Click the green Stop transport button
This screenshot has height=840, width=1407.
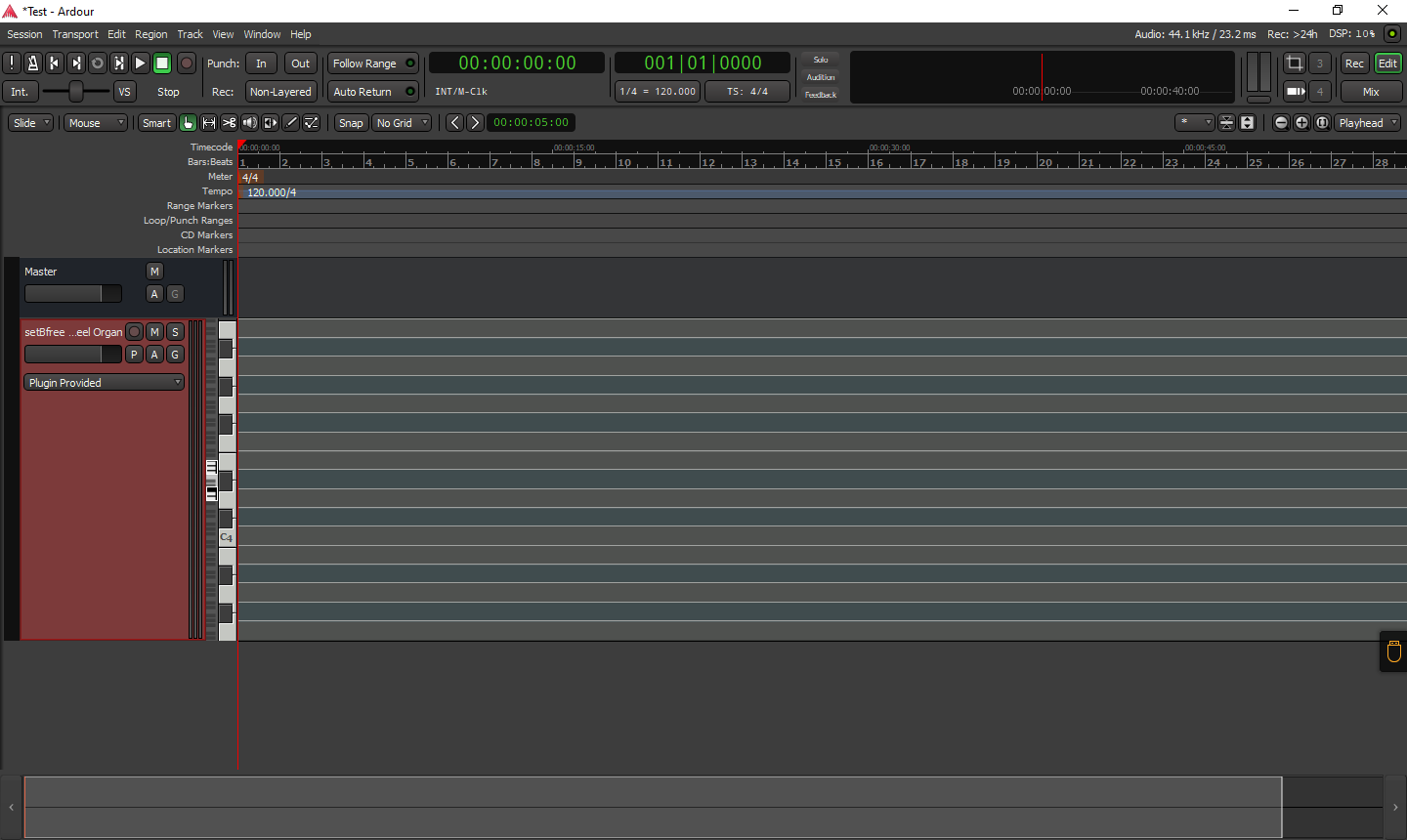click(x=162, y=63)
